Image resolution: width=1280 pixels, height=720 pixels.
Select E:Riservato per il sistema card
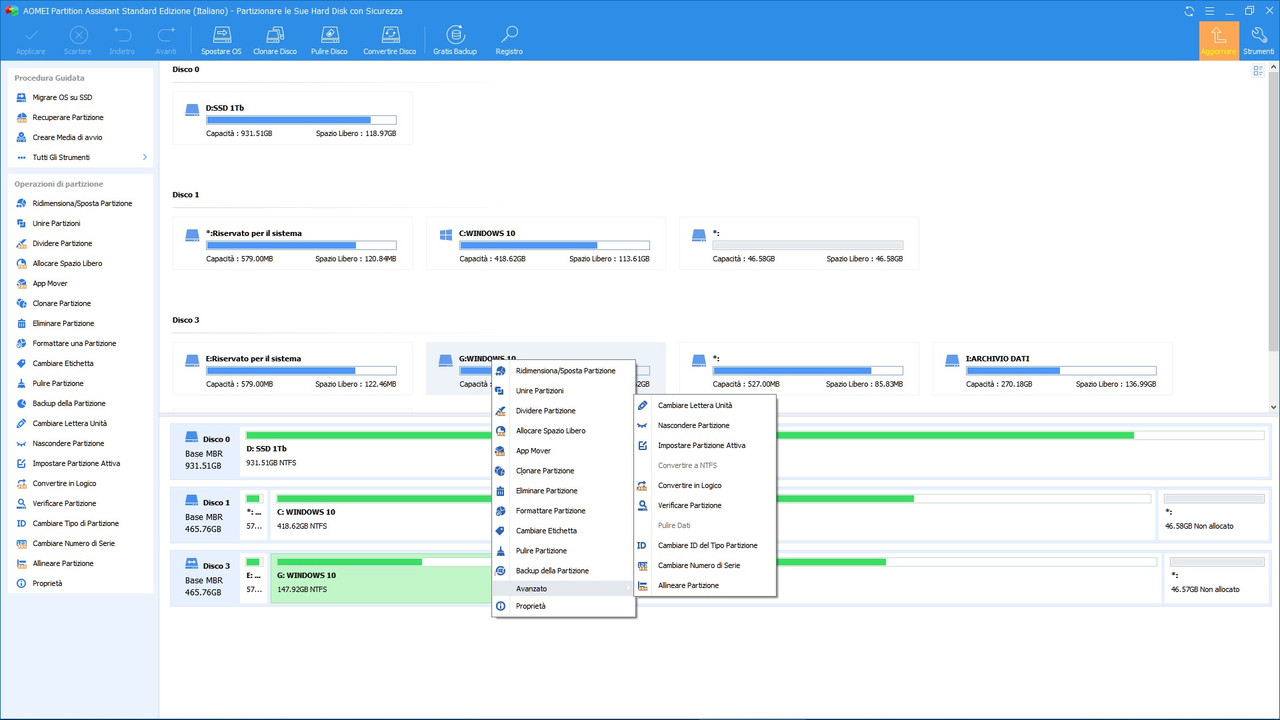(292, 368)
